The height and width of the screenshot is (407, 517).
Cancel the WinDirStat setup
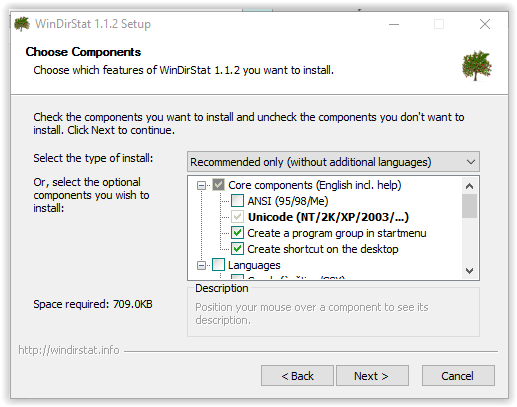458,376
